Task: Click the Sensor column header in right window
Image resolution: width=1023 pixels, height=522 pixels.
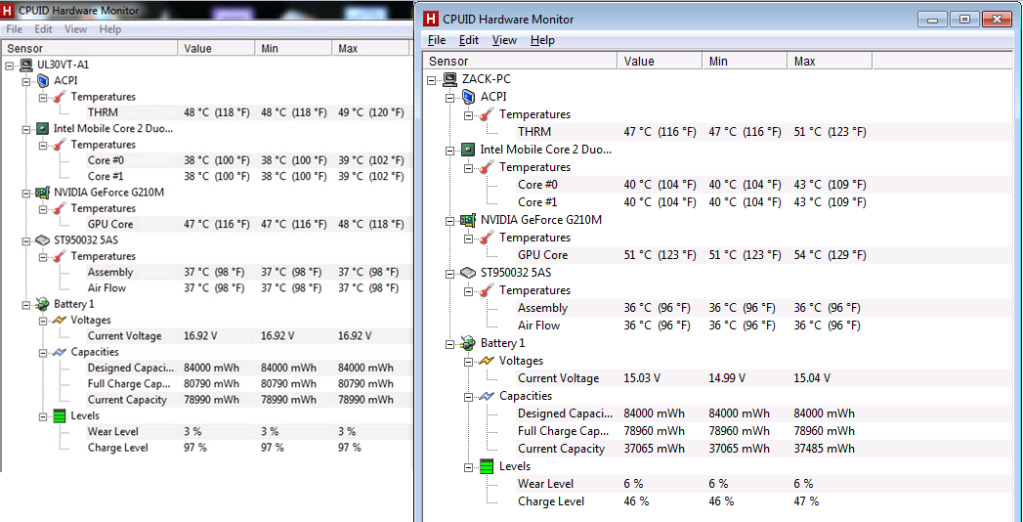Action: (x=520, y=61)
